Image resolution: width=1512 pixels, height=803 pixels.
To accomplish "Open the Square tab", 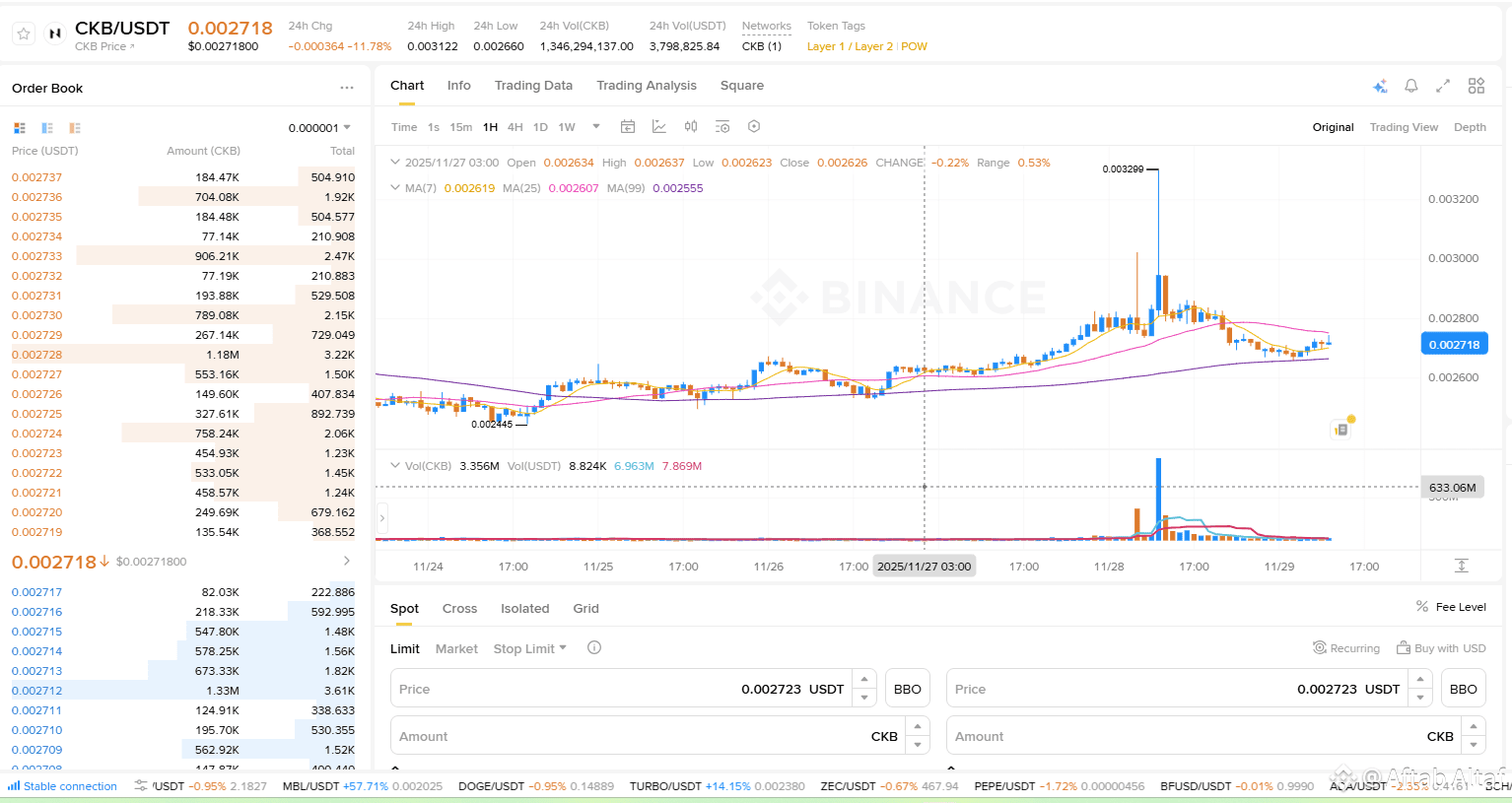I will 742,86.
